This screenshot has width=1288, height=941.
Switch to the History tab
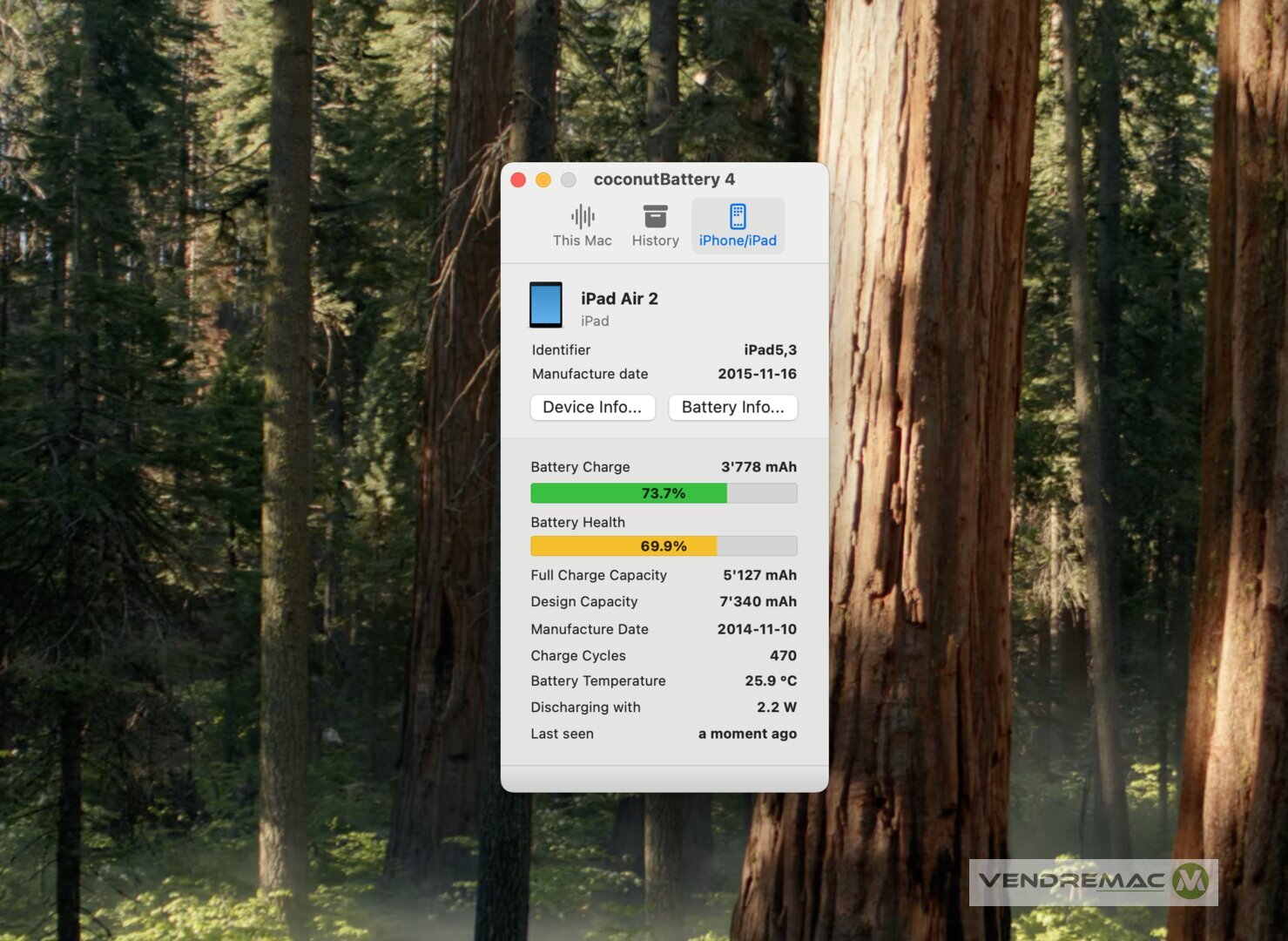click(655, 226)
